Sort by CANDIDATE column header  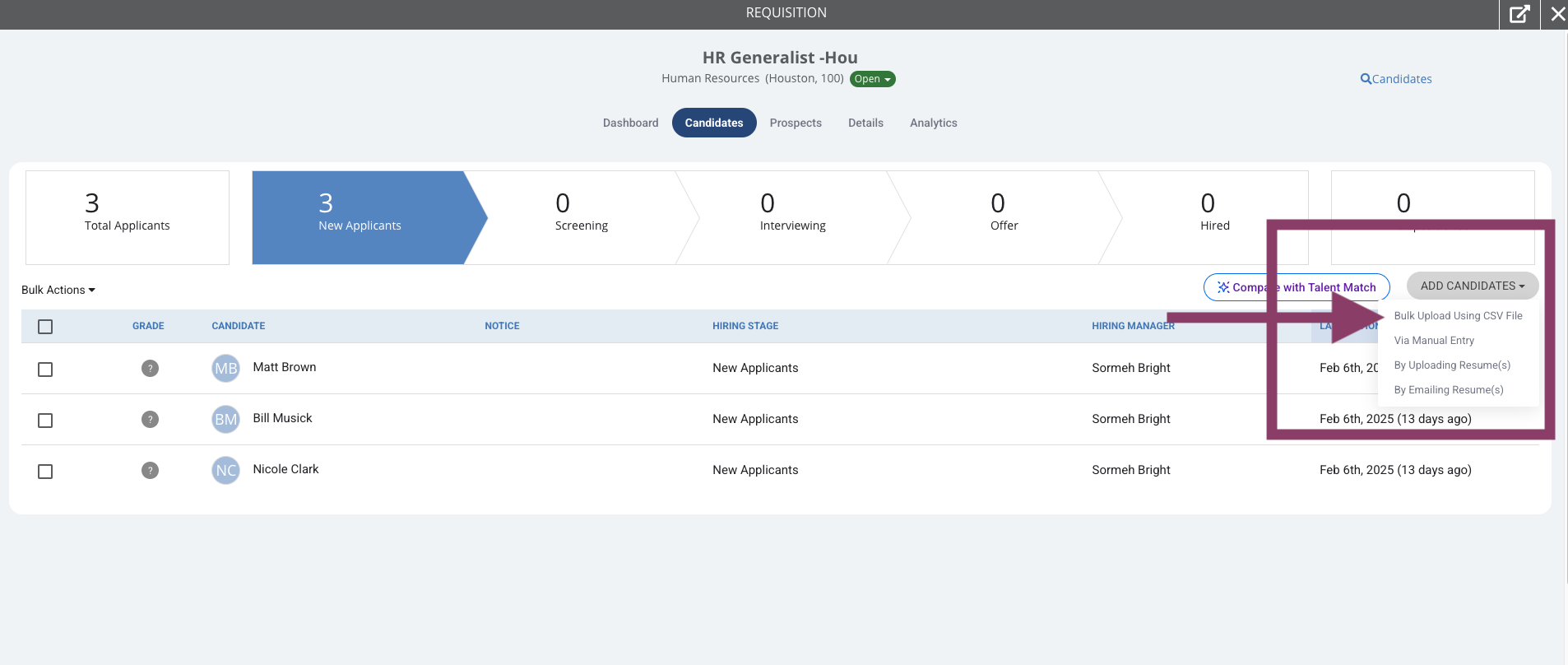pyautogui.click(x=239, y=326)
